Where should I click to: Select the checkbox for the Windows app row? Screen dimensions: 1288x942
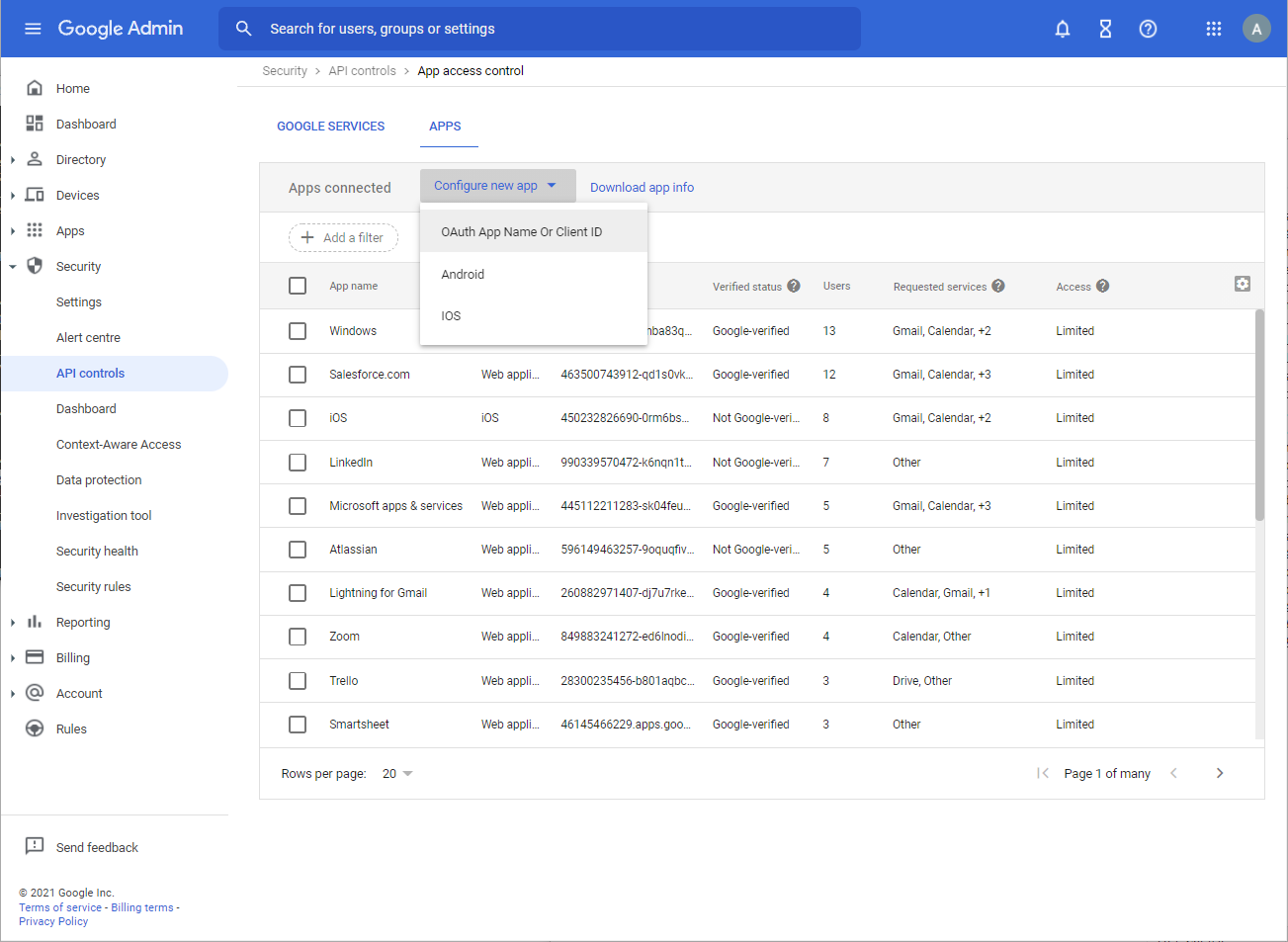[x=298, y=330]
